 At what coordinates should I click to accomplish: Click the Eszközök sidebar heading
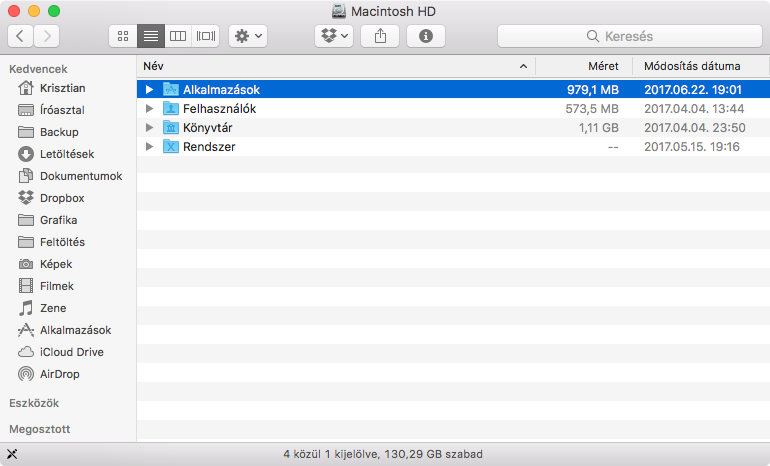pyautogui.click(x=34, y=403)
